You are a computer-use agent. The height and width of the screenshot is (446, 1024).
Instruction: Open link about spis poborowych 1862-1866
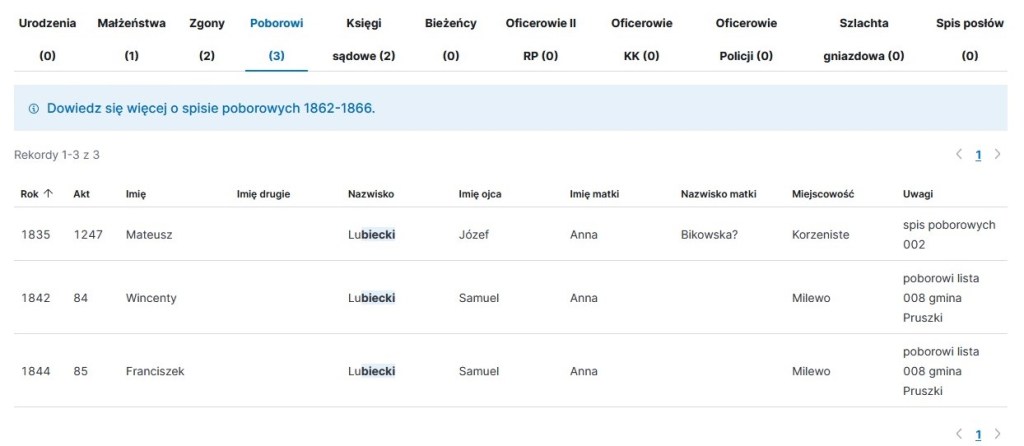tap(210, 108)
